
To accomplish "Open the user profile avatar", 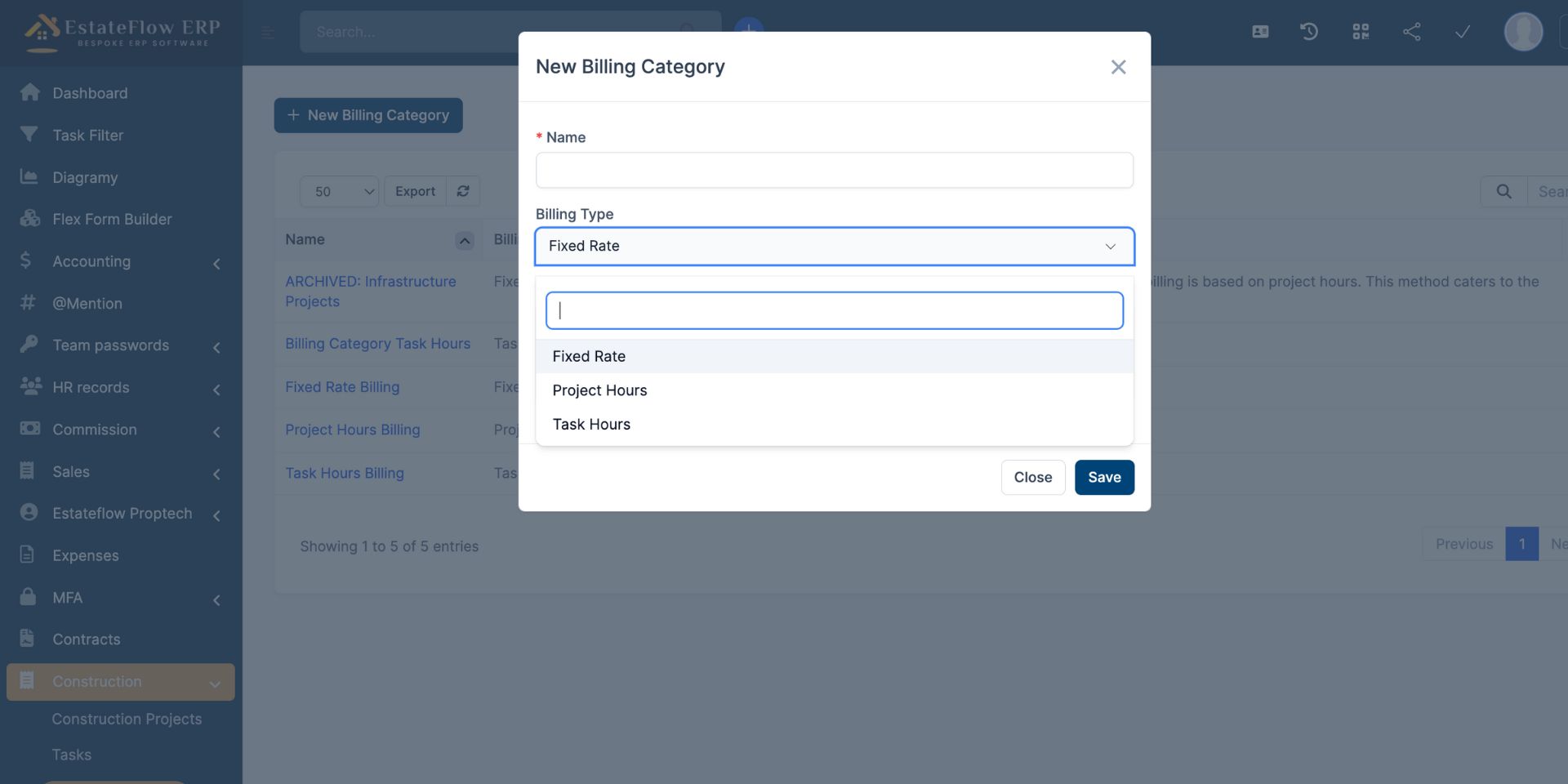I will (x=1522, y=32).
